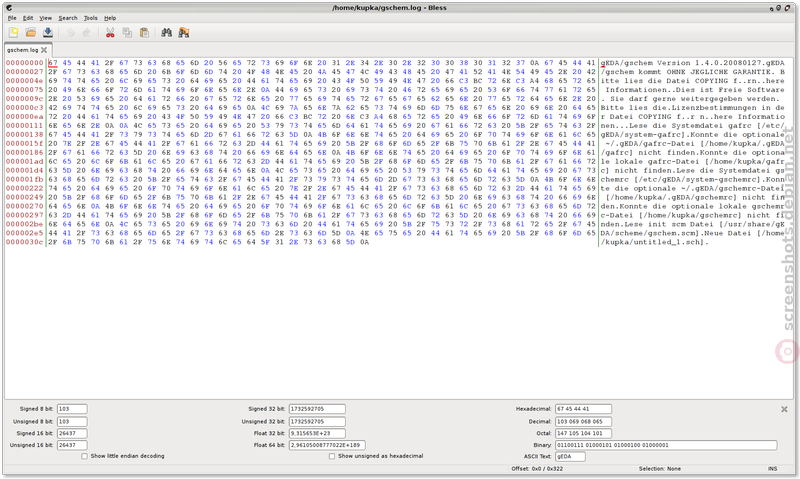Viewport: 800px width, 479px height.
Task: Click the Open file toolbar icon
Action: point(31,33)
